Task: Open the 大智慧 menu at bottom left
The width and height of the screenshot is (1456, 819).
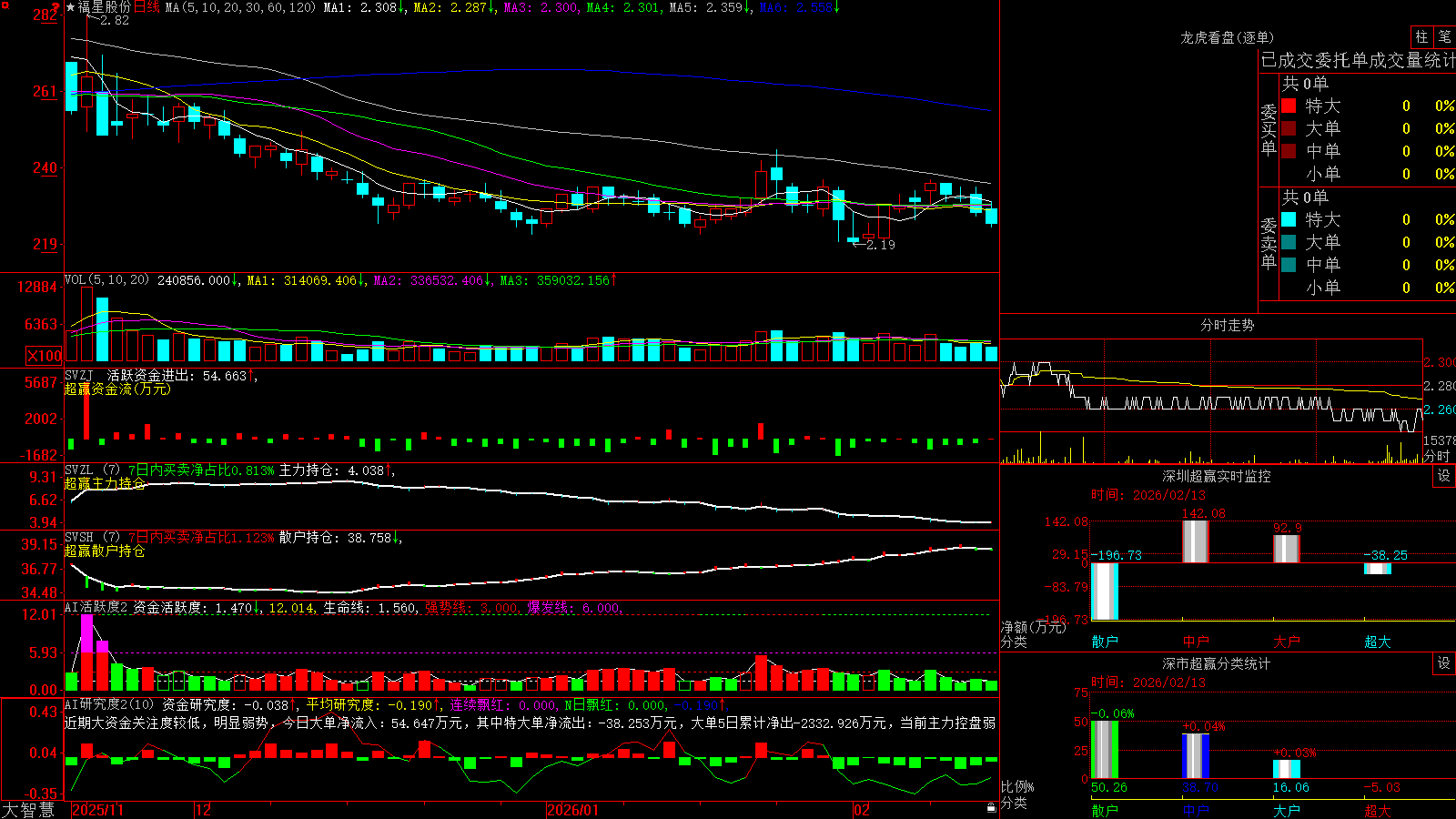Action: [x=28, y=810]
